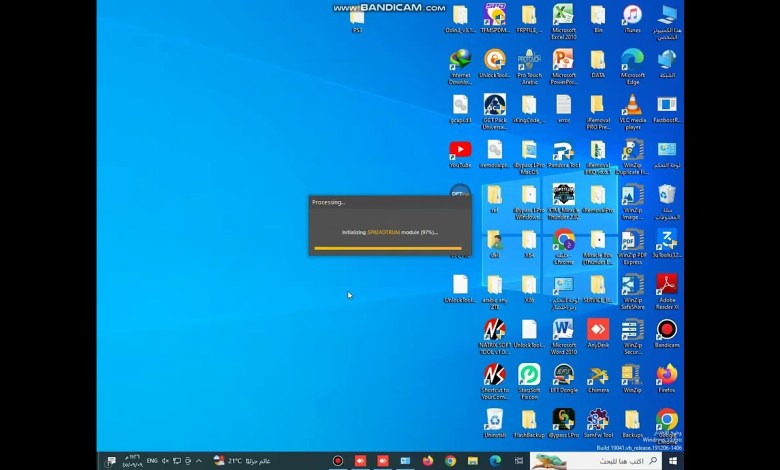Open Task View on the taskbar

(x=518, y=461)
